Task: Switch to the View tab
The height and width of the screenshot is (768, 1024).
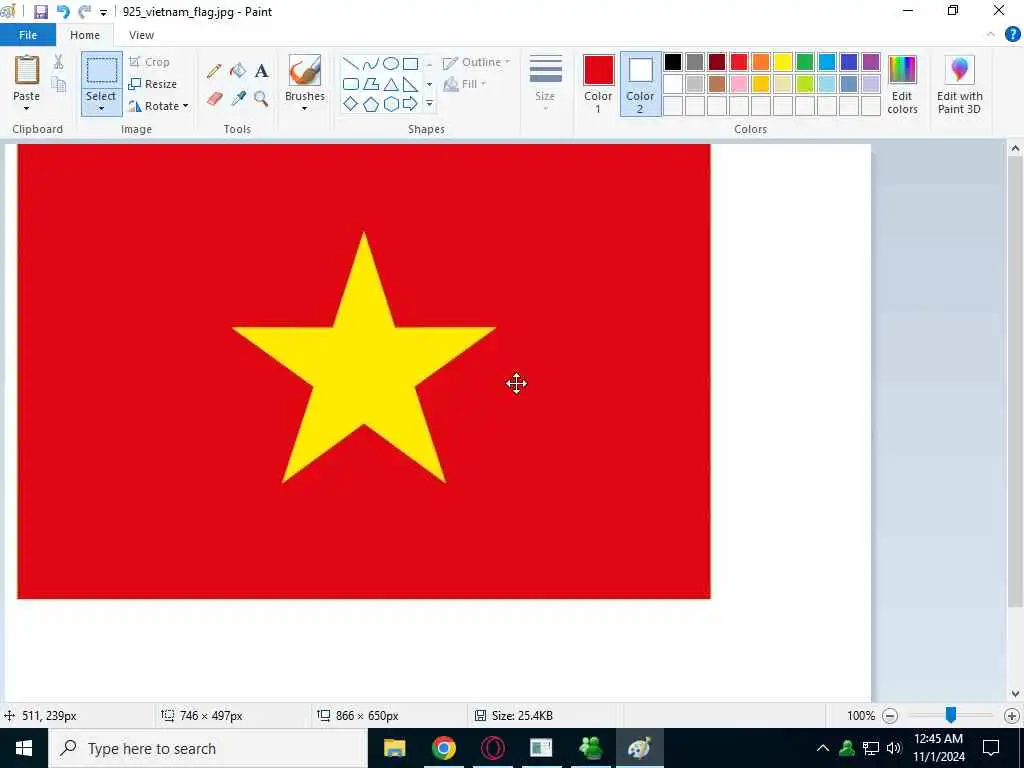Action: [x=141, y=35]
